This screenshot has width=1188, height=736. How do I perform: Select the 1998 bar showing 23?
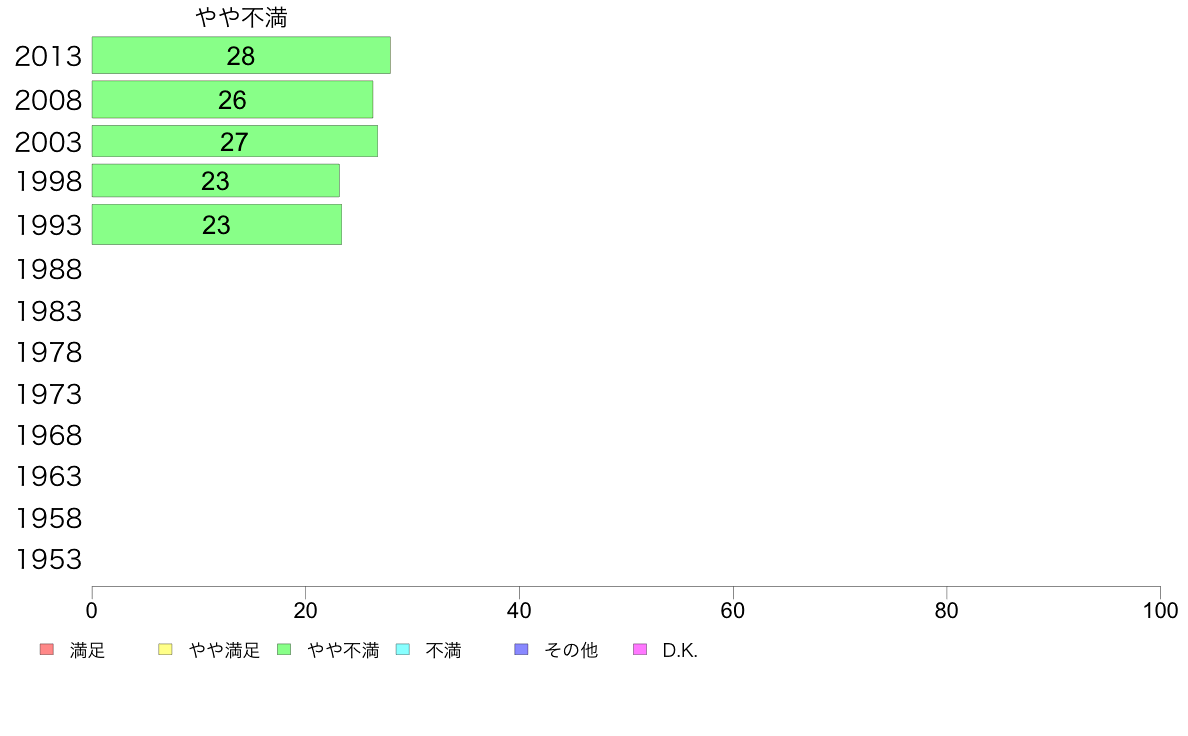[x=215, y=181]
